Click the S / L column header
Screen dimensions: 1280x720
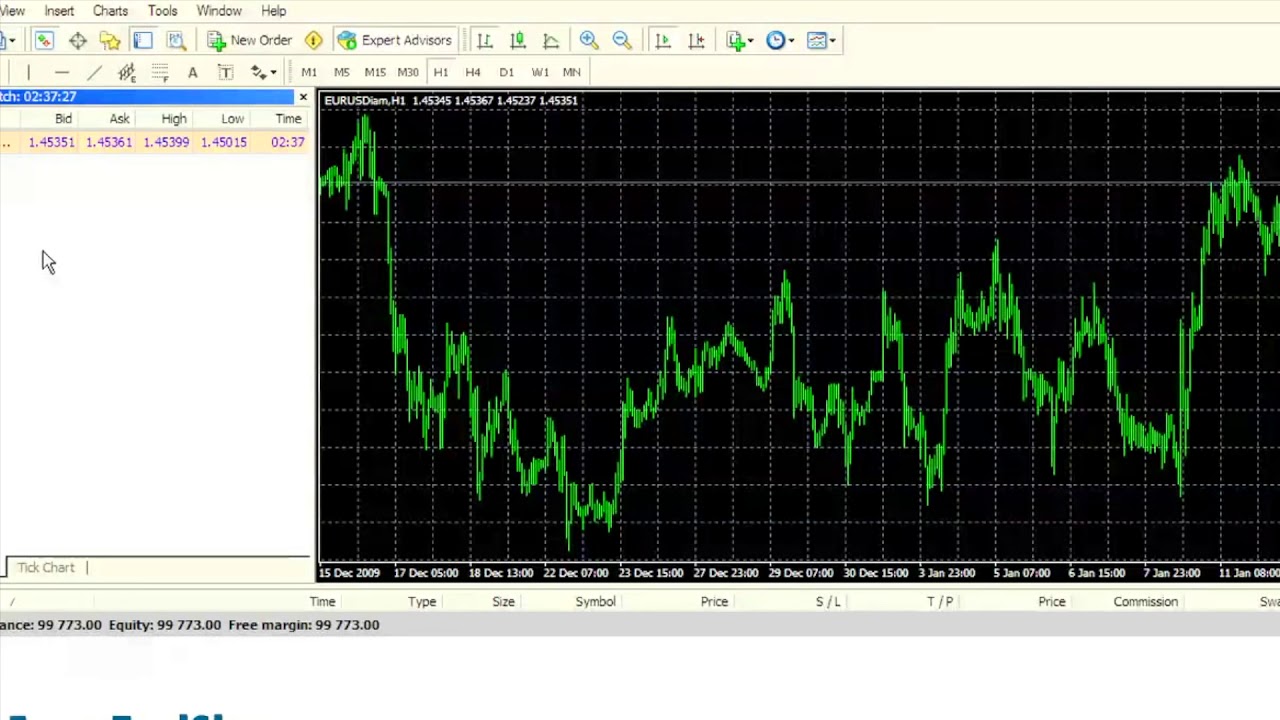click(x=828, y=602)
